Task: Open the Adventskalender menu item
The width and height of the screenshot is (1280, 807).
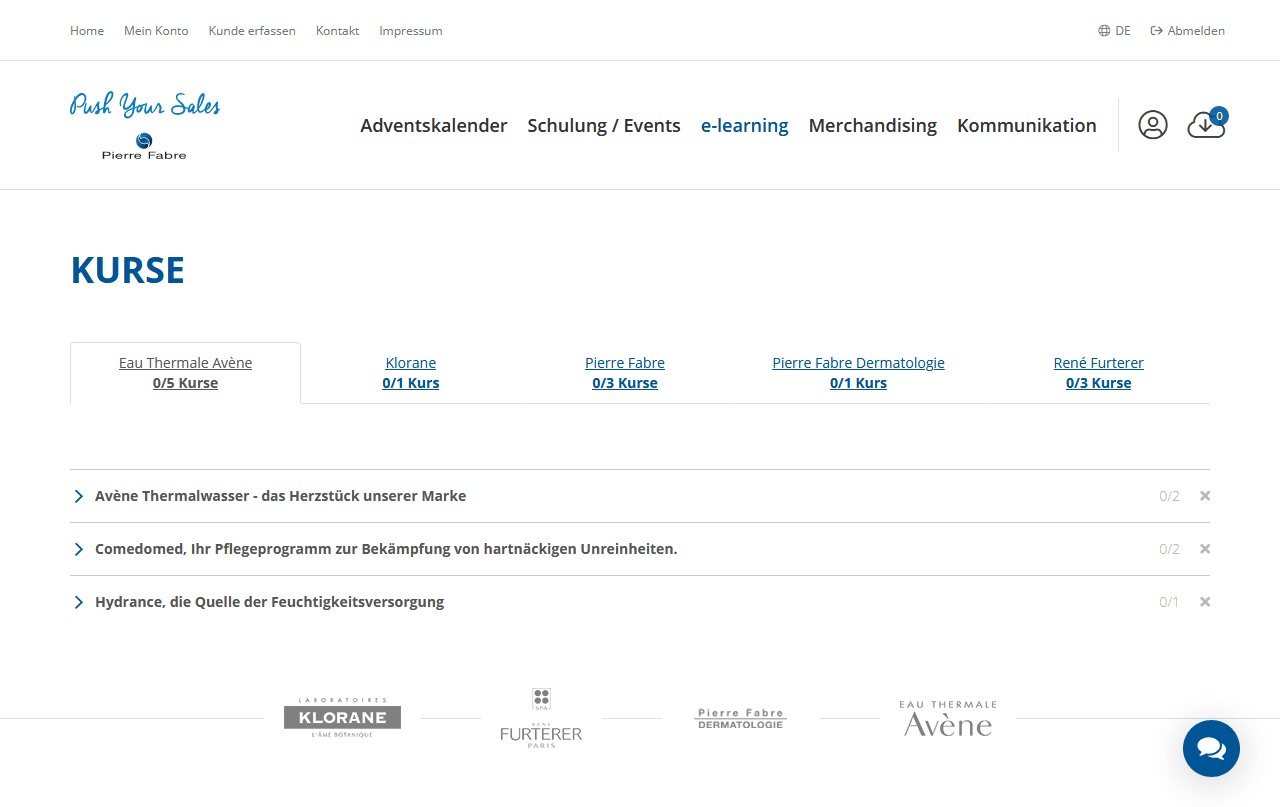Action: click(434, 125)
